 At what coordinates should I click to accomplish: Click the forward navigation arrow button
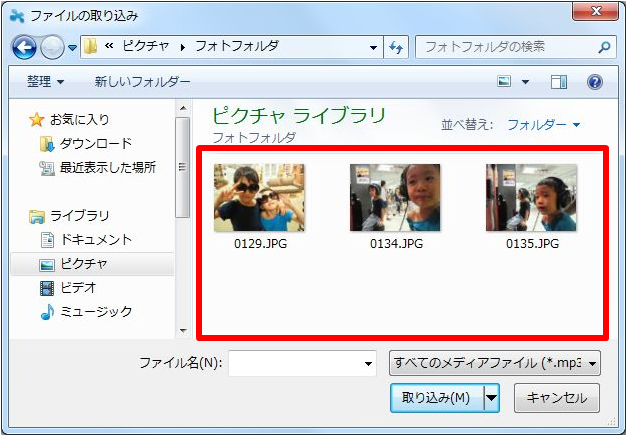(52, 47)
